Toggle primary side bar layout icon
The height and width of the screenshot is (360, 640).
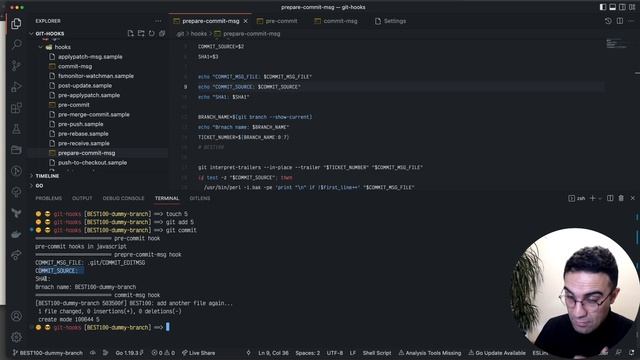point(603,7)
